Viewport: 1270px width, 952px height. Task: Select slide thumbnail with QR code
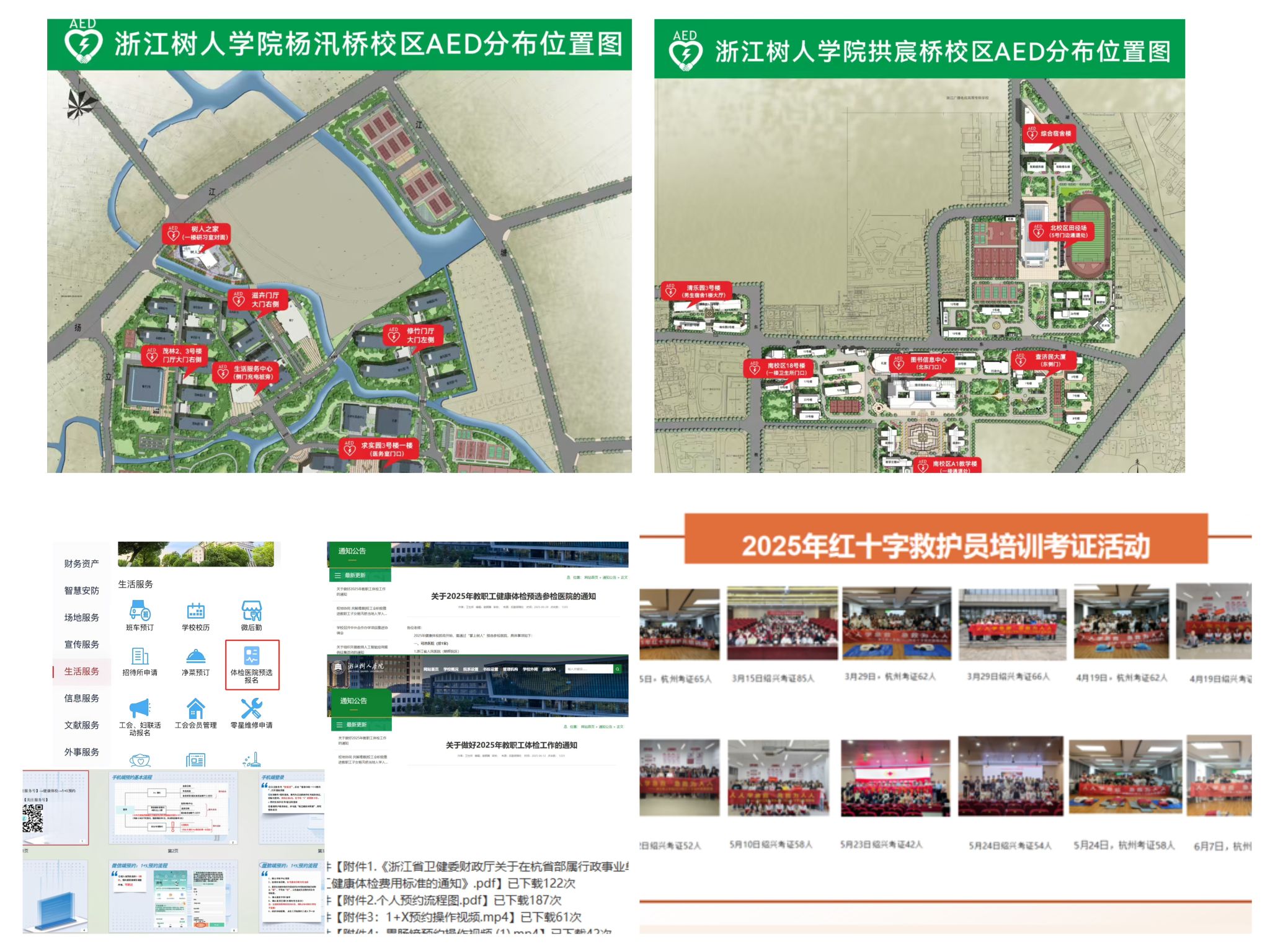pyautogui.click(x=55, y=808)
